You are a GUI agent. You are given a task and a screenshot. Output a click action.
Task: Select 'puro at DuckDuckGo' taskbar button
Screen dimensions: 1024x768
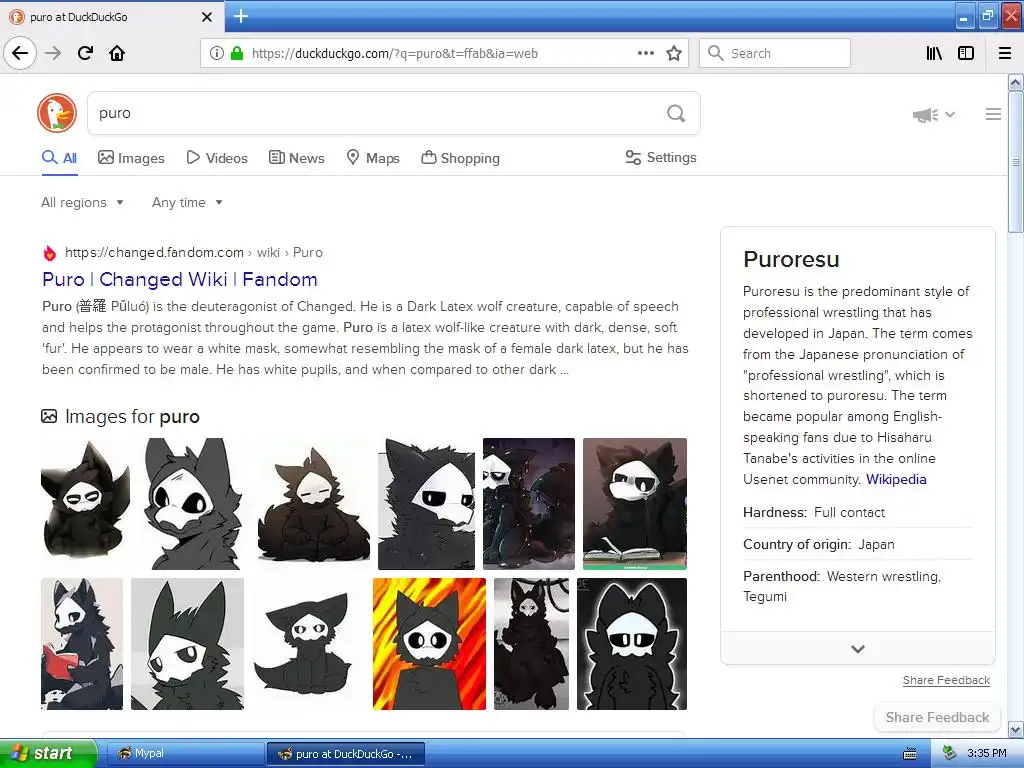click(345, 754)
